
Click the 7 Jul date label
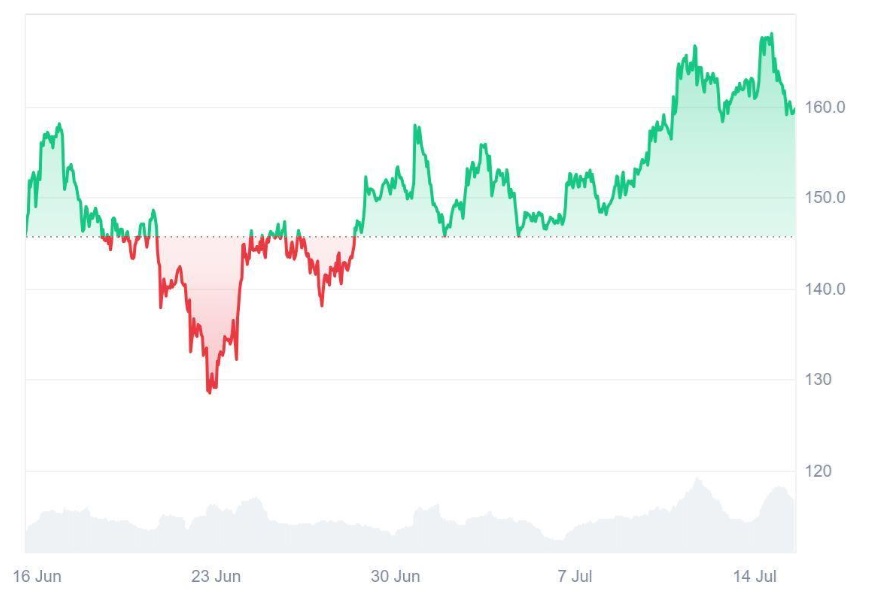tap(576, 577)
